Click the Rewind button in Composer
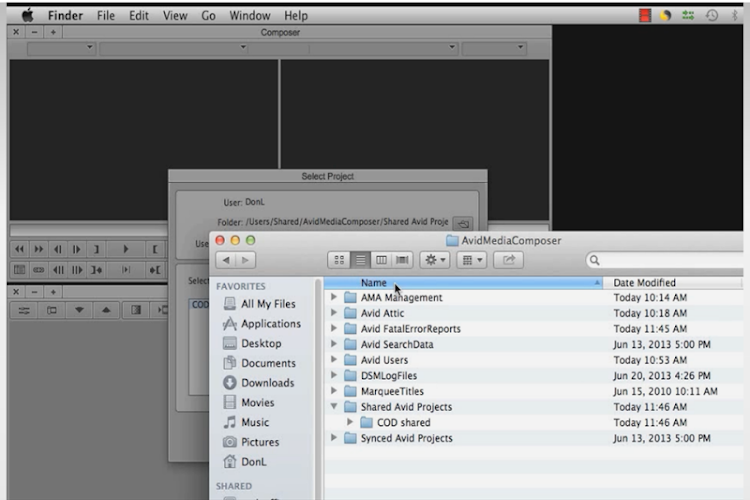The image size is (750, 500). [21, 249]
